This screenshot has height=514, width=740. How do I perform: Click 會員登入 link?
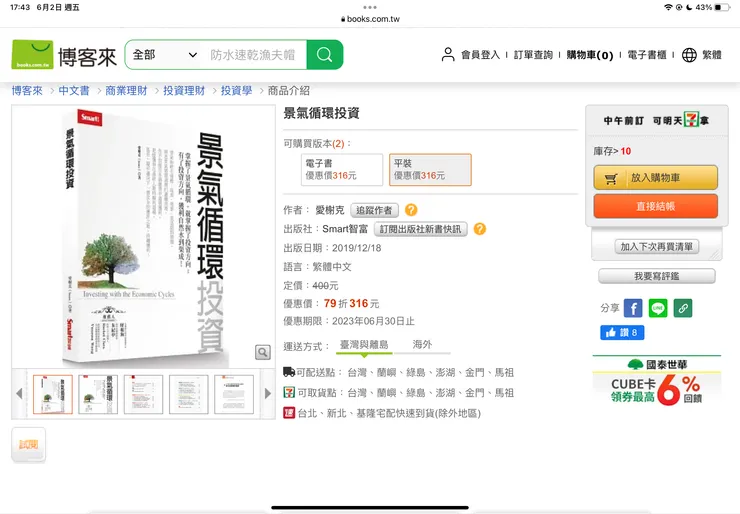point(480,55)
